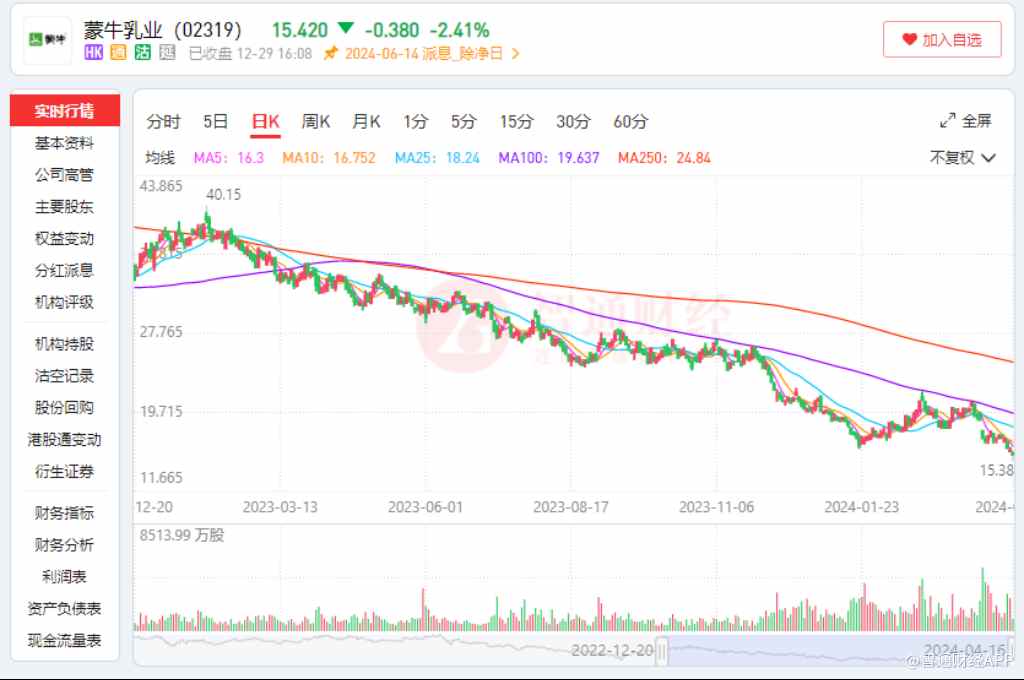Image resolution: width=1024 pixels, height=680 pixels.
Task: Click the left handle of range slider
Action: point(661,650)
